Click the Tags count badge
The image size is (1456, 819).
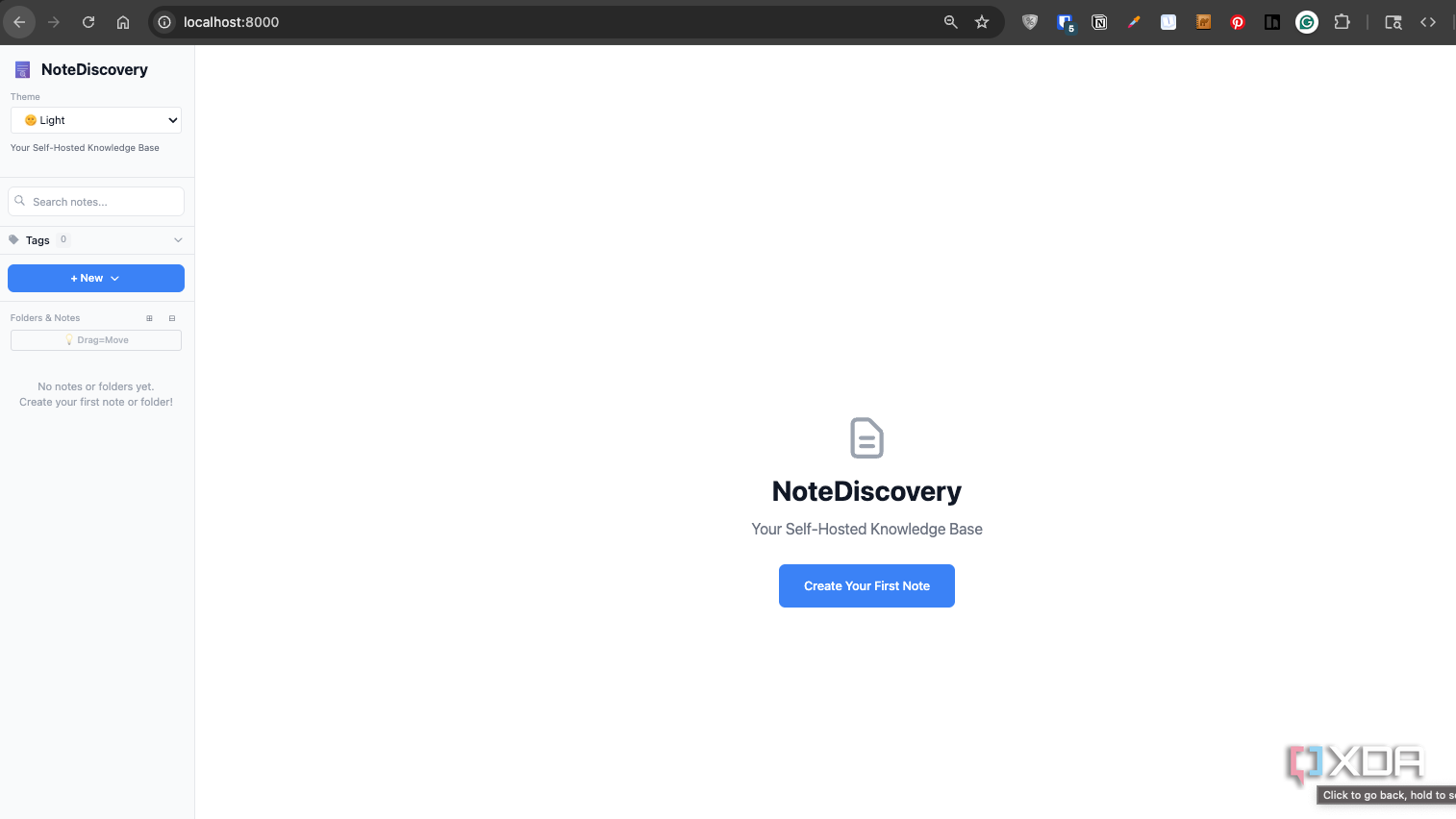point(63,239)
